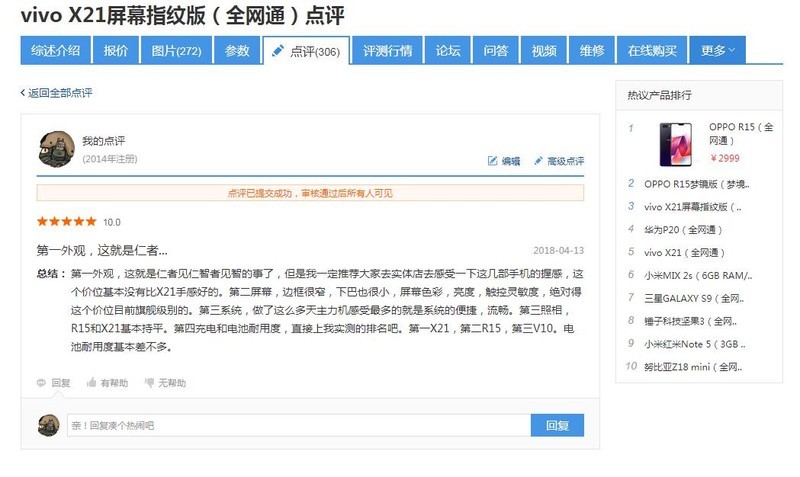Viewport: 800px width, 477px height.
Task: Open the 在线购买 tab
Action: pos(652,51)
